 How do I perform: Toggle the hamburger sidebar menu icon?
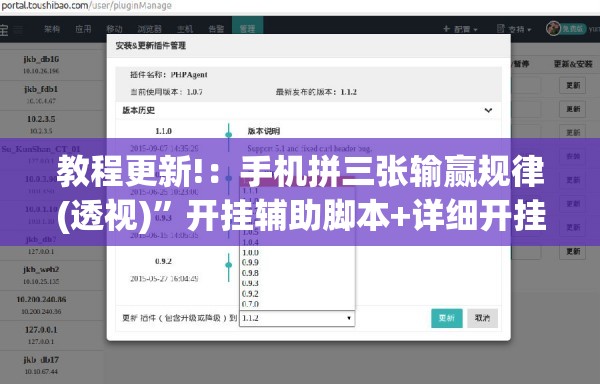click(x=18, y=29)
